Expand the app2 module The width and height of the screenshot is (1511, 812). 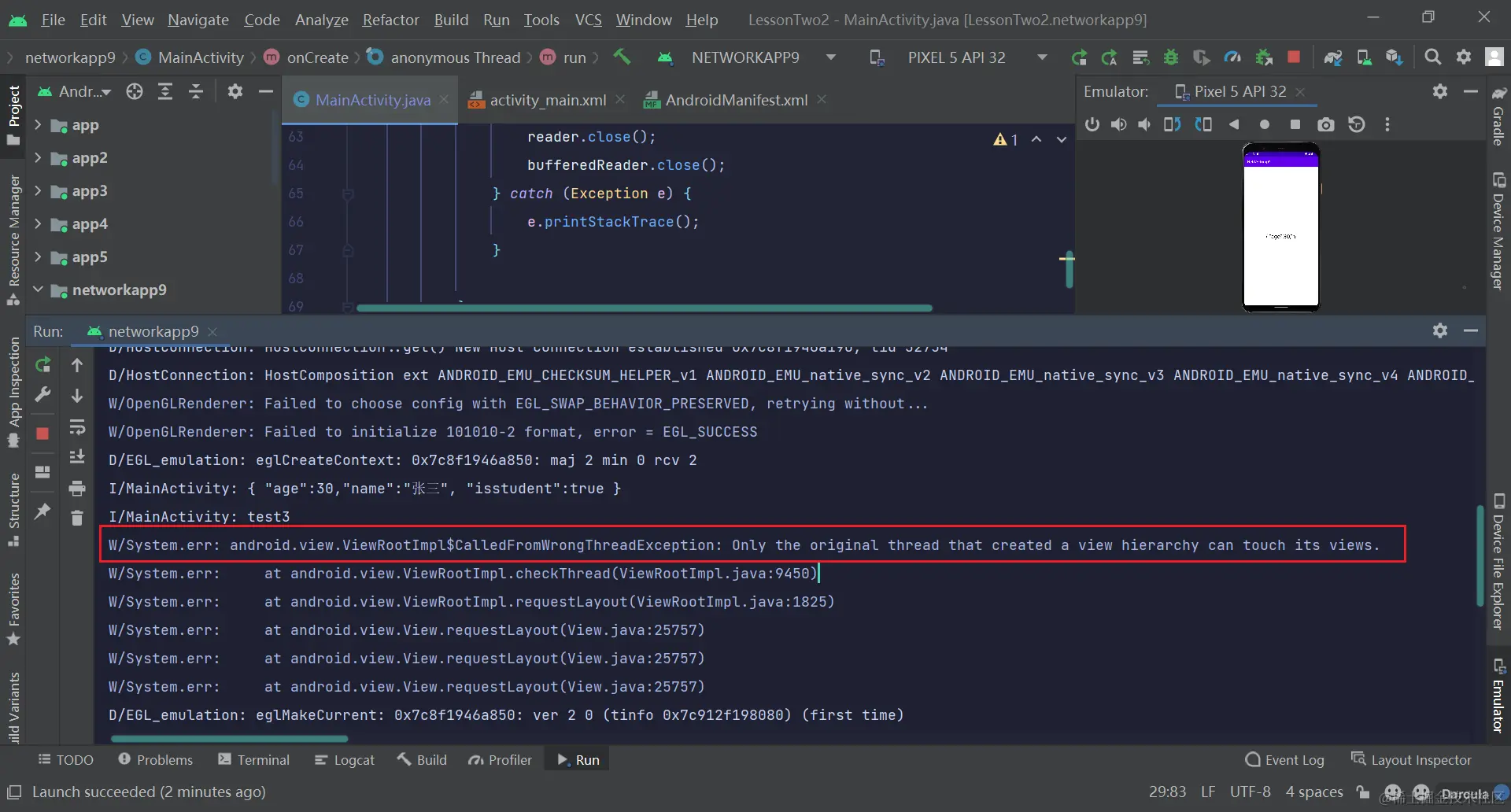38,157
